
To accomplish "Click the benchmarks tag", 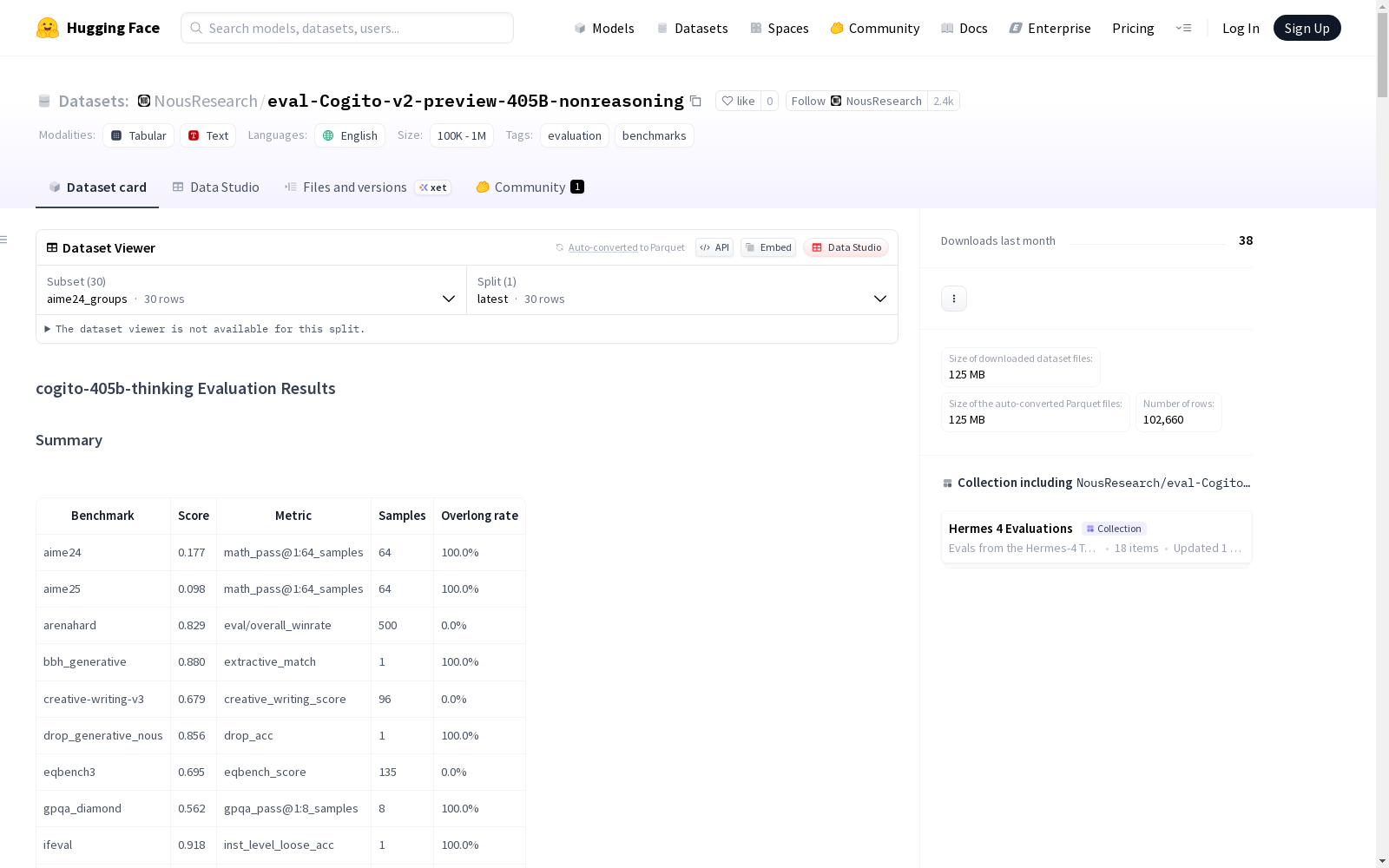I will [x=655, y=135].
